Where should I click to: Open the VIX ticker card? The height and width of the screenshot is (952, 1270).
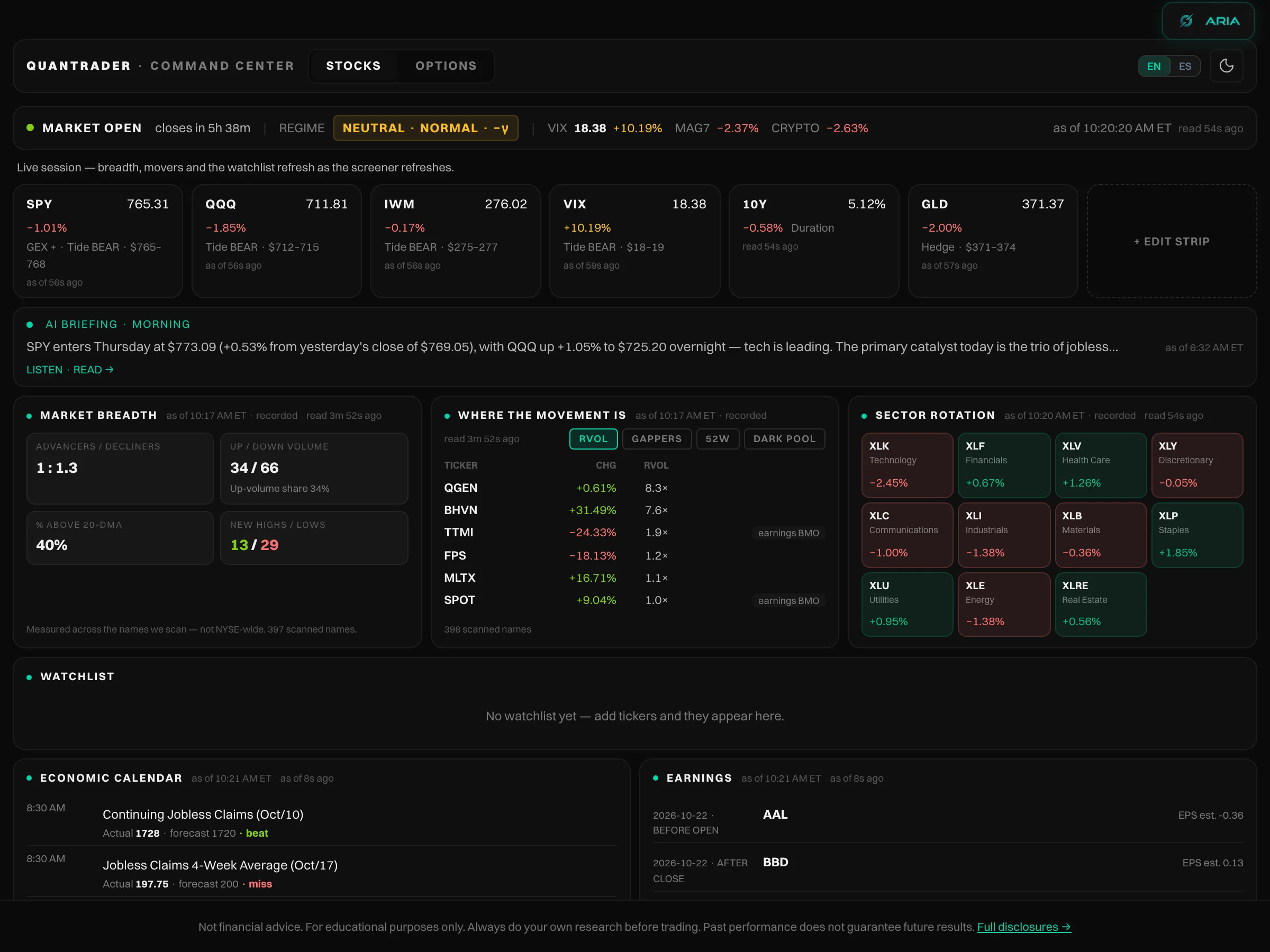634,242
